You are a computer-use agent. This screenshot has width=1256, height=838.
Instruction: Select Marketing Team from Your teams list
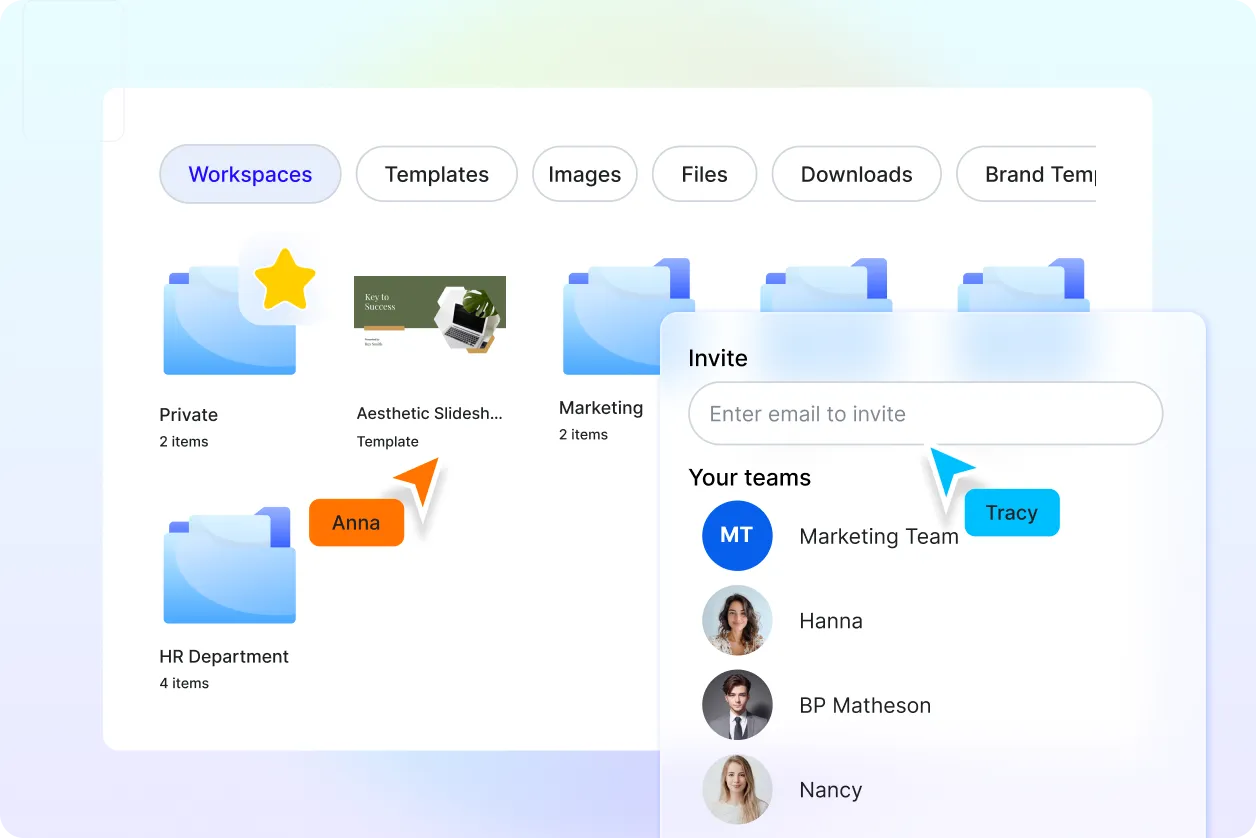879,536
